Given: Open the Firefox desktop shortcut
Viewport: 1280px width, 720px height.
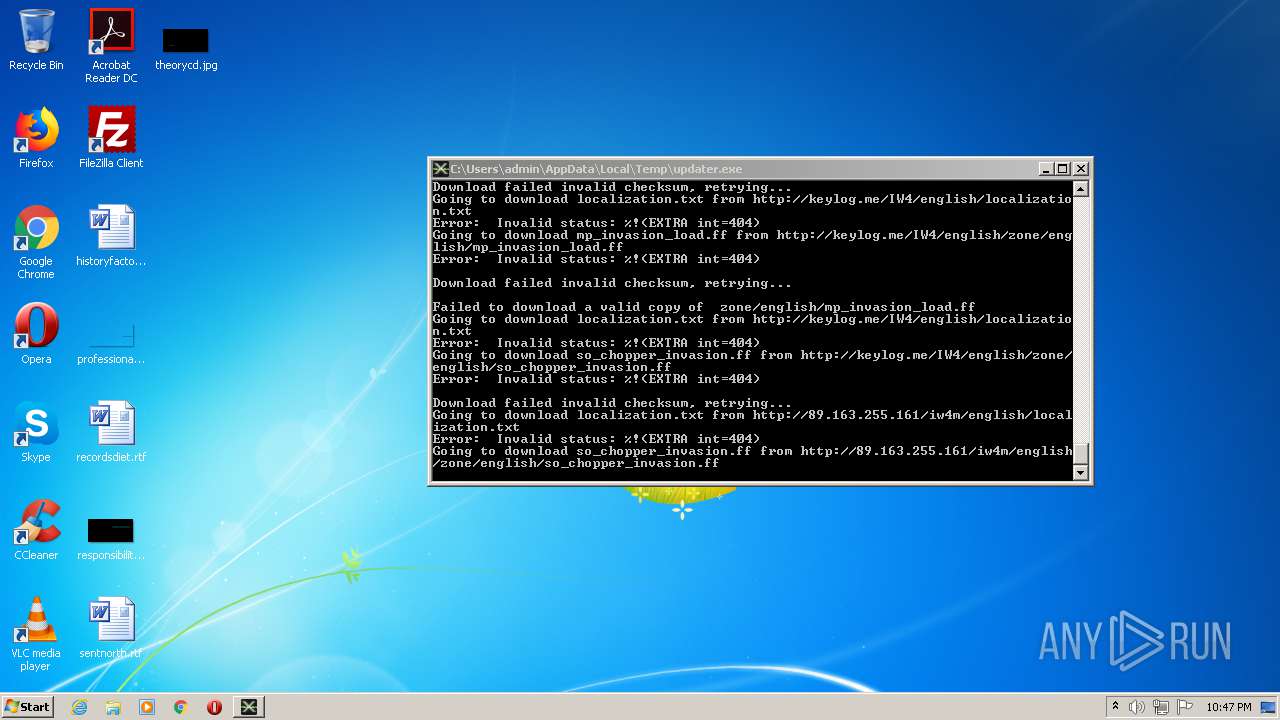Looking at the screenshot, I should point(36,138).
